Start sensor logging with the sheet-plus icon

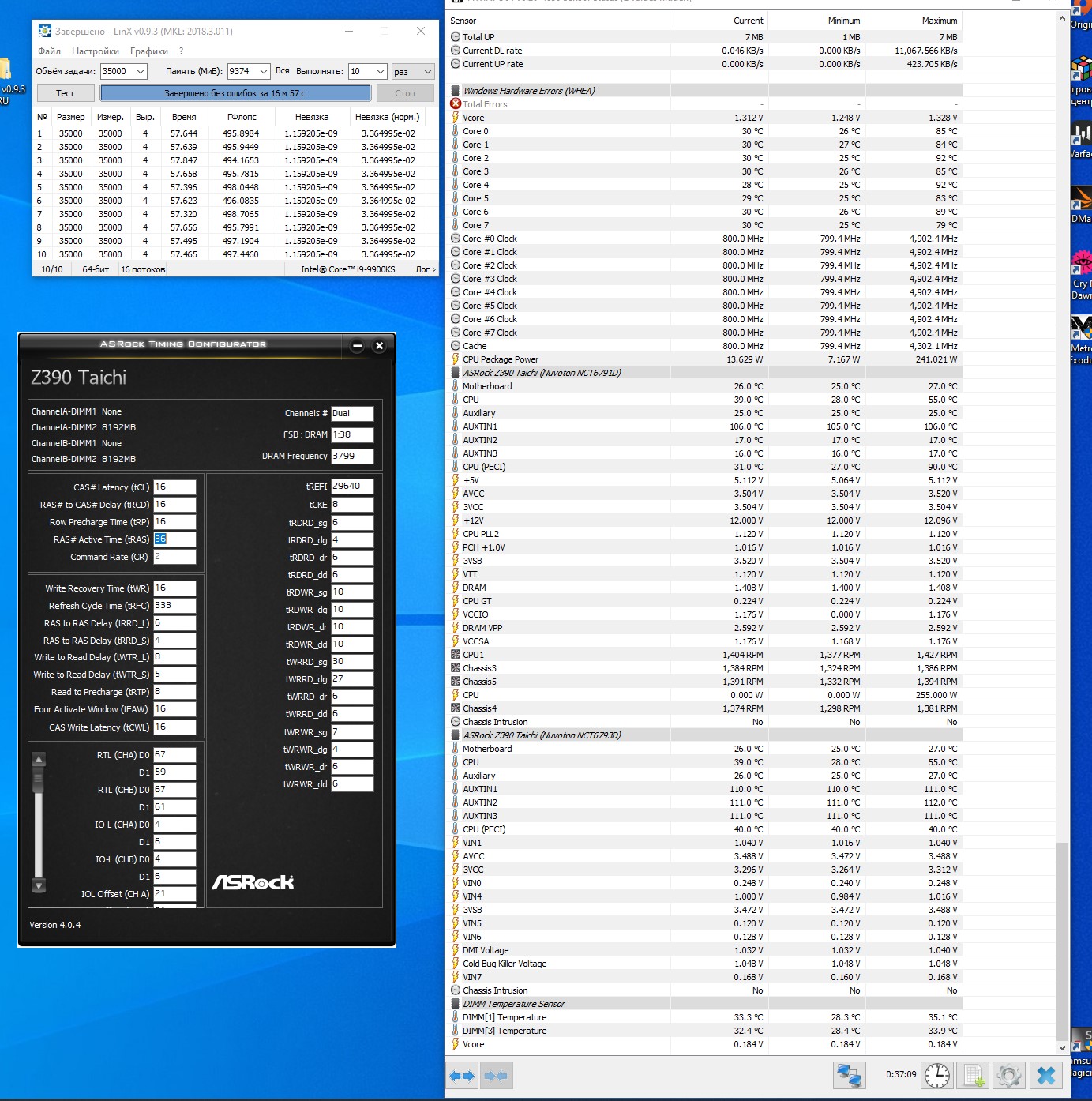[974, 1075]
